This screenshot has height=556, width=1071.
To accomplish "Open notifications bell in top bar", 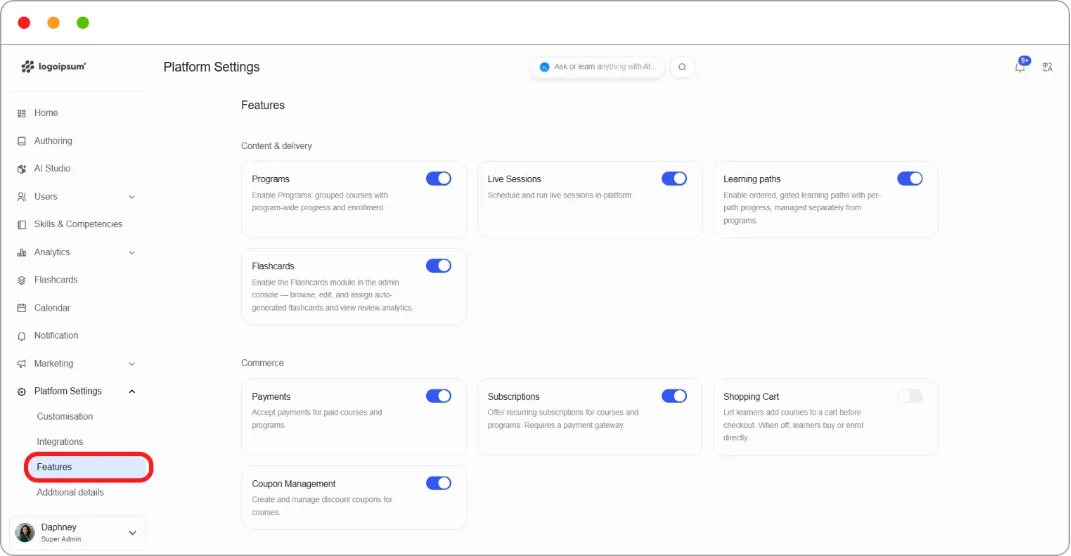I will coord(1020,66).
